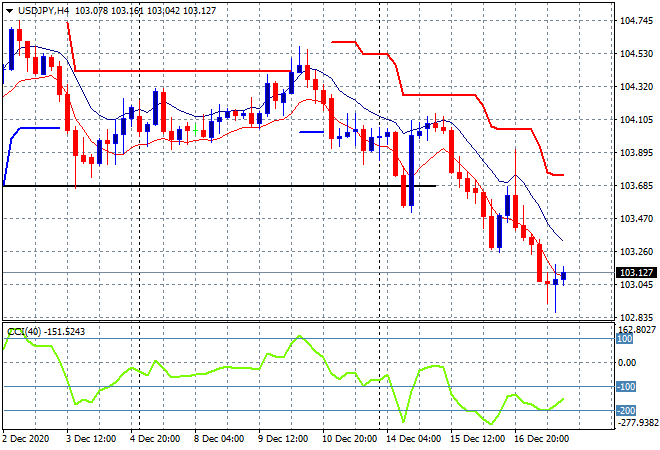Click the 104.320 price scale label
Screen dimensions: 660x450
pos(636,87)
